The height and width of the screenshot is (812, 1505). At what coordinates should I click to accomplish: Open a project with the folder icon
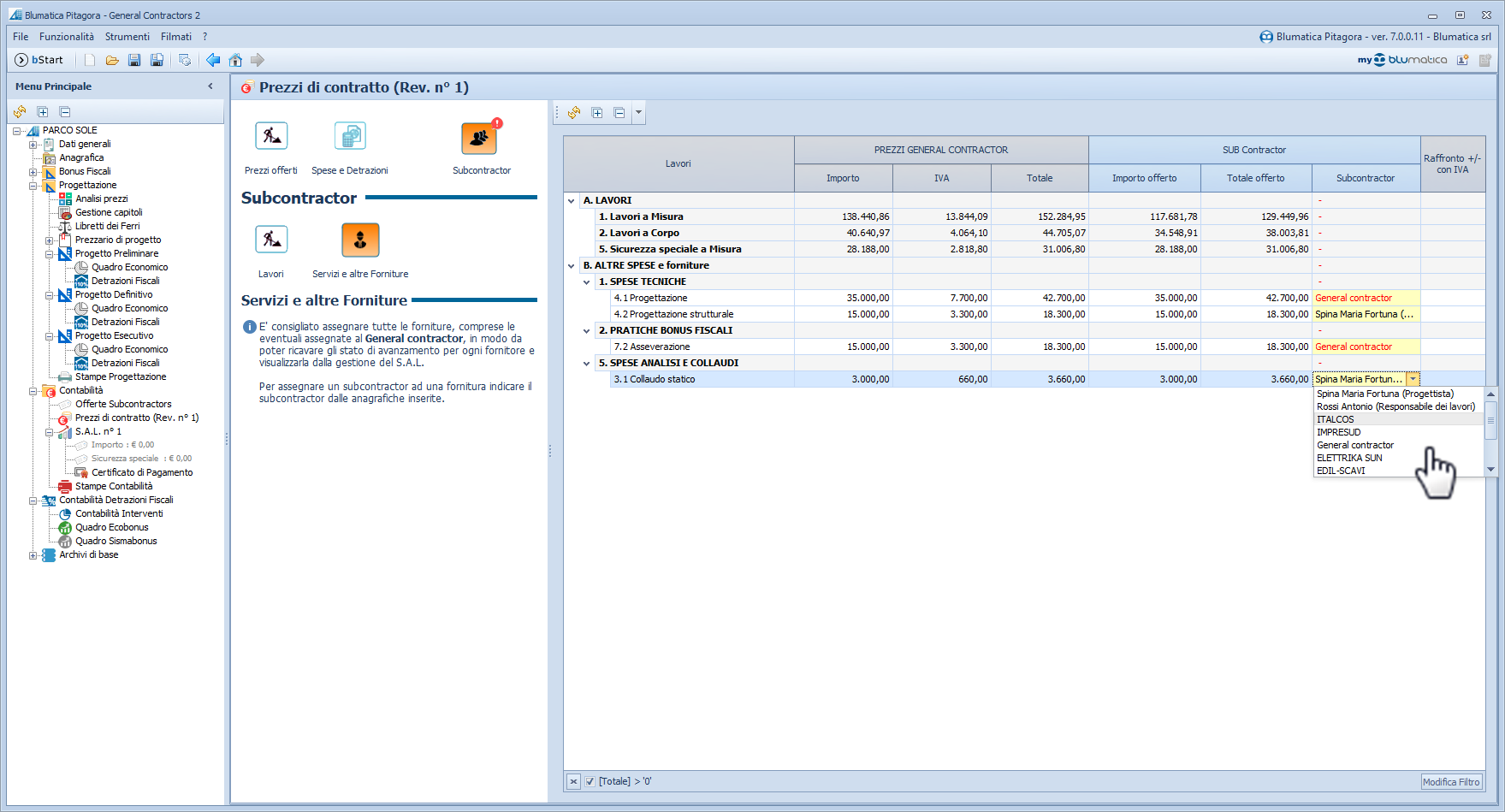point(112,60)
